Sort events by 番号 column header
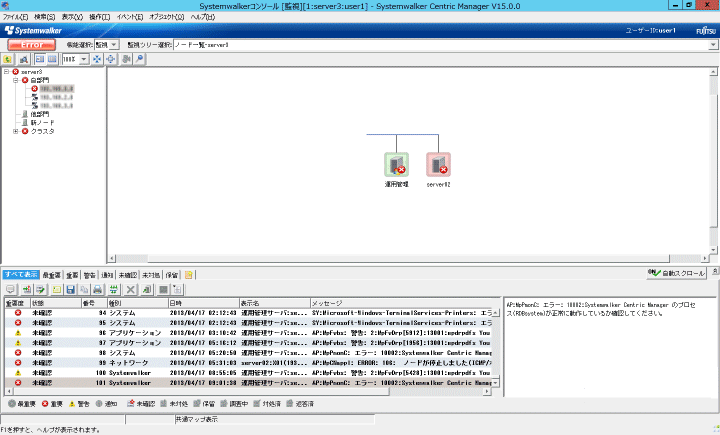This screenshot has height=435, width=720. click(x=94, y=303)
